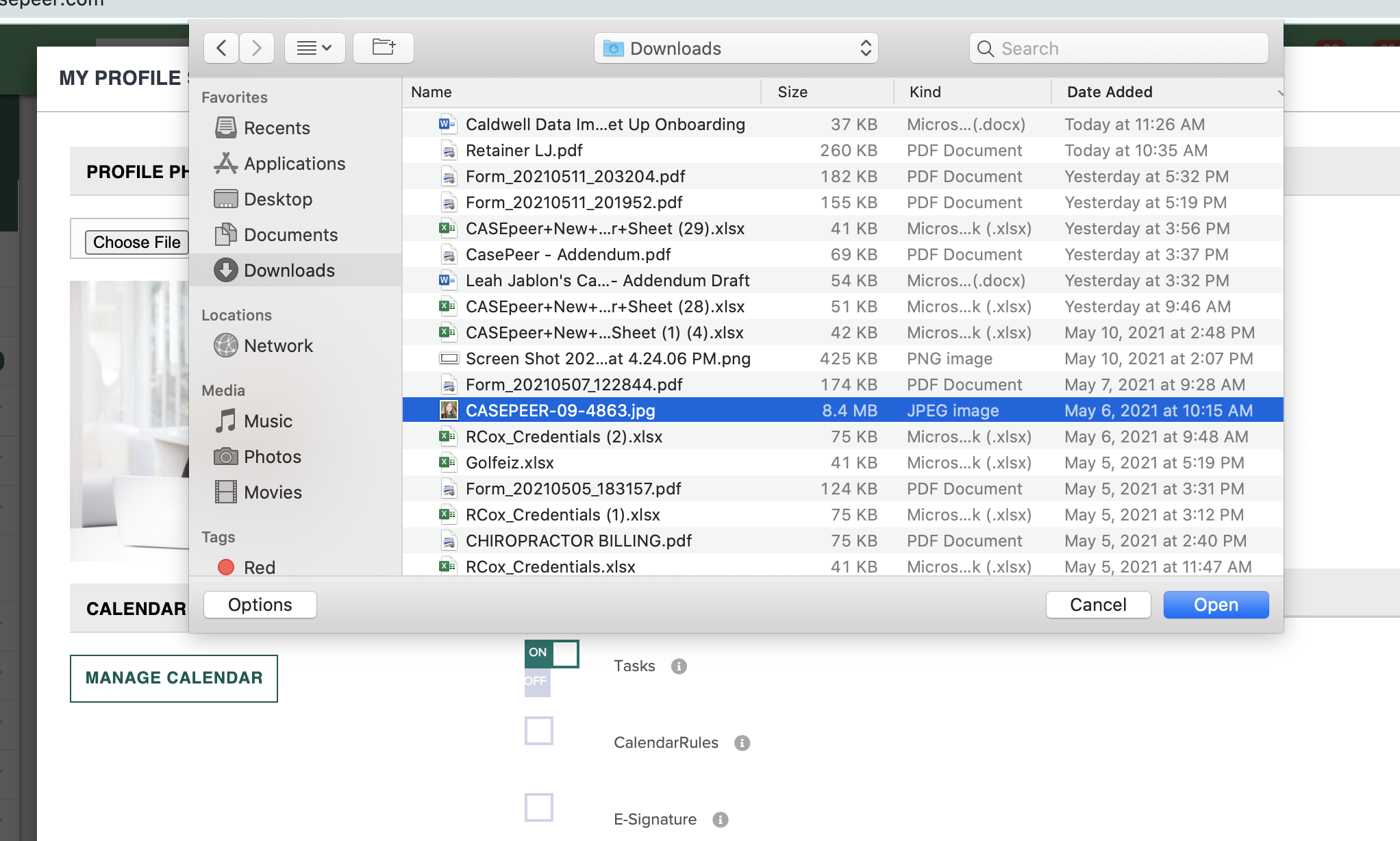The height and width of the screenshot is (841, 1400).
Task: Select Form_20210511_201952.pdf file
Action: (x=842, y=202)
